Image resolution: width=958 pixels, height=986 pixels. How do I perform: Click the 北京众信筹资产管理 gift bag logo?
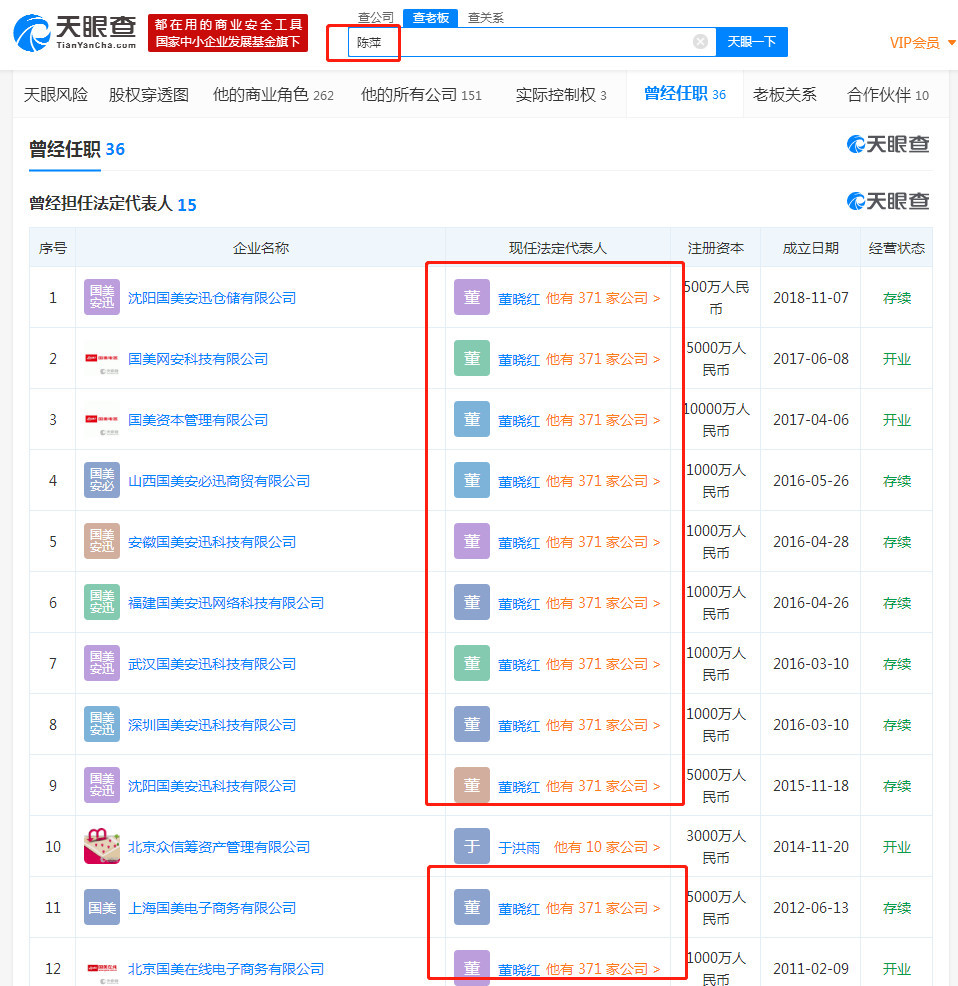click(102, 846)
